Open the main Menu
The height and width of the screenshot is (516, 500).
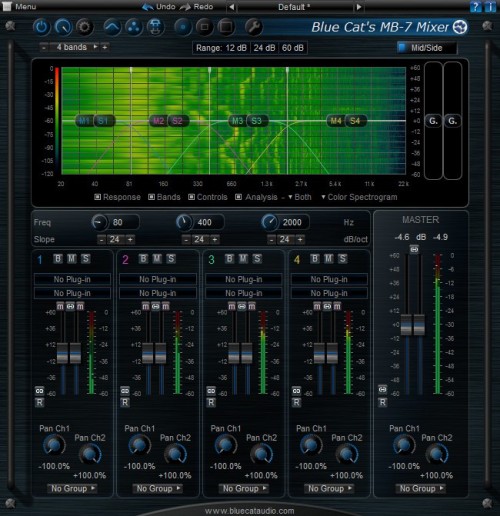click(x=20, y=6)
